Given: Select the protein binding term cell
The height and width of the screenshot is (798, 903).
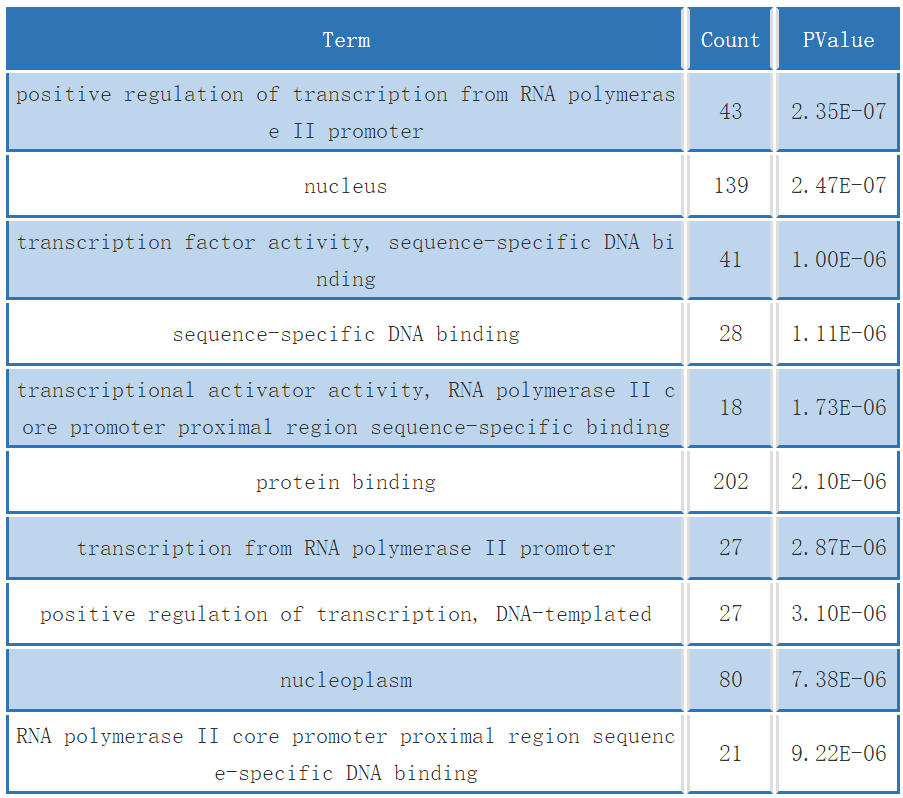Looking at the screenshot, I should (345, 481).
